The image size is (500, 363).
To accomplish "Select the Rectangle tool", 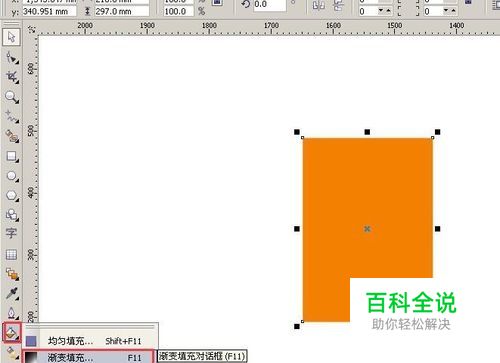I will [12, 156].
